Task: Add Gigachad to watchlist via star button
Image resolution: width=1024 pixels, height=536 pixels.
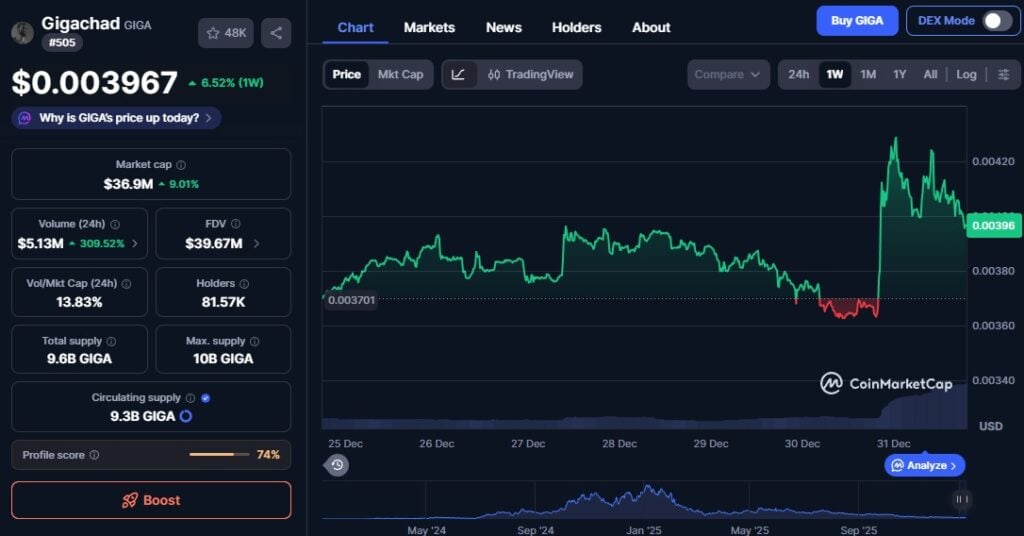Action: [225, 33]
